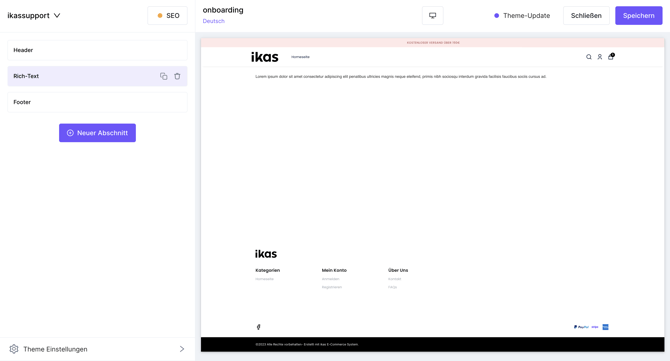Click the Mein Konto heading in footer
The width and height of the screenshot is (670, 361).
[334, 270]
